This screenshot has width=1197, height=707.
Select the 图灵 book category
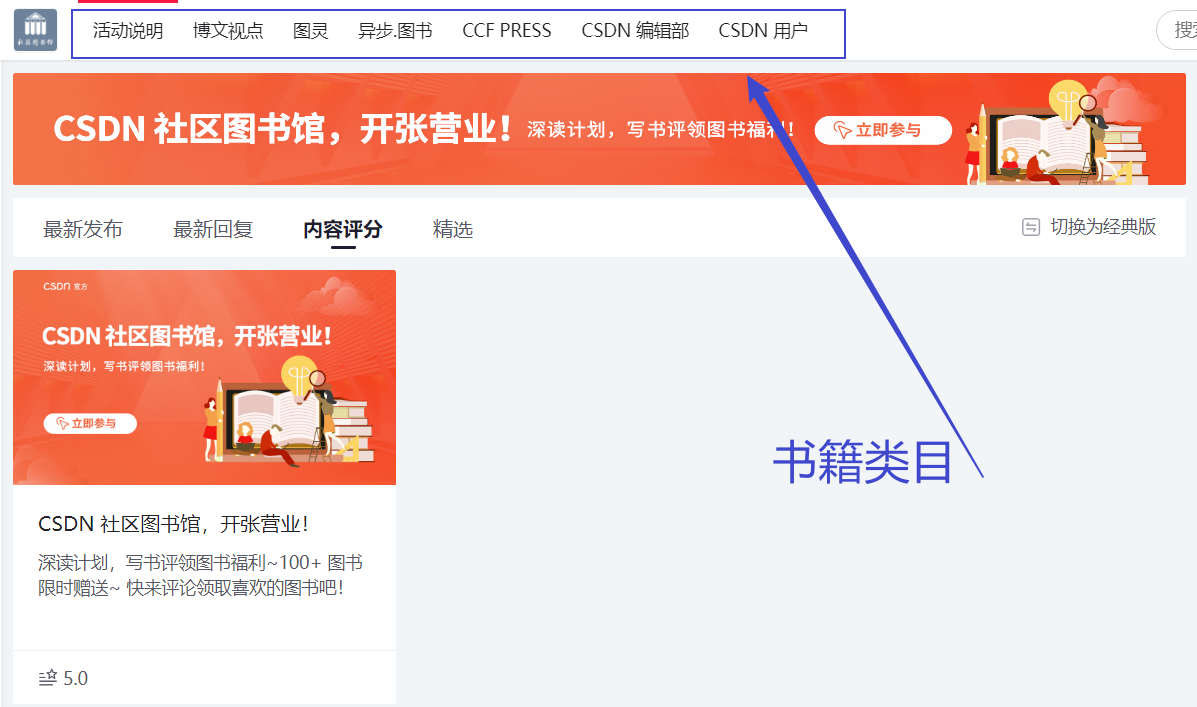coord(311,31)
